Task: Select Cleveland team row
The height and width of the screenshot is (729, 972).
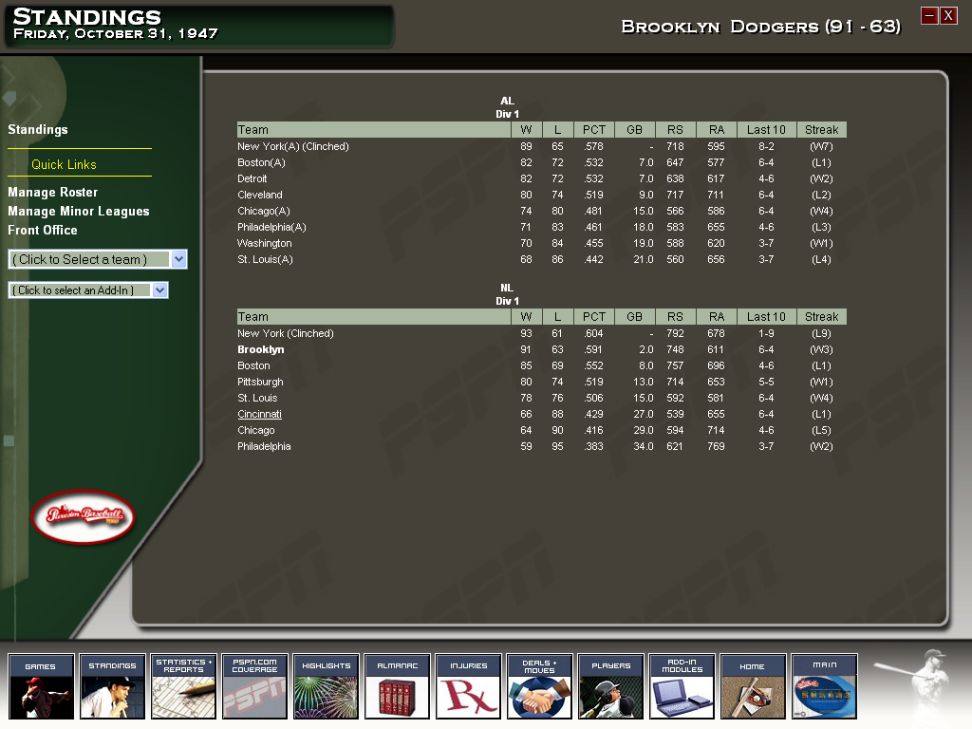Action: (x=541, y=195)
